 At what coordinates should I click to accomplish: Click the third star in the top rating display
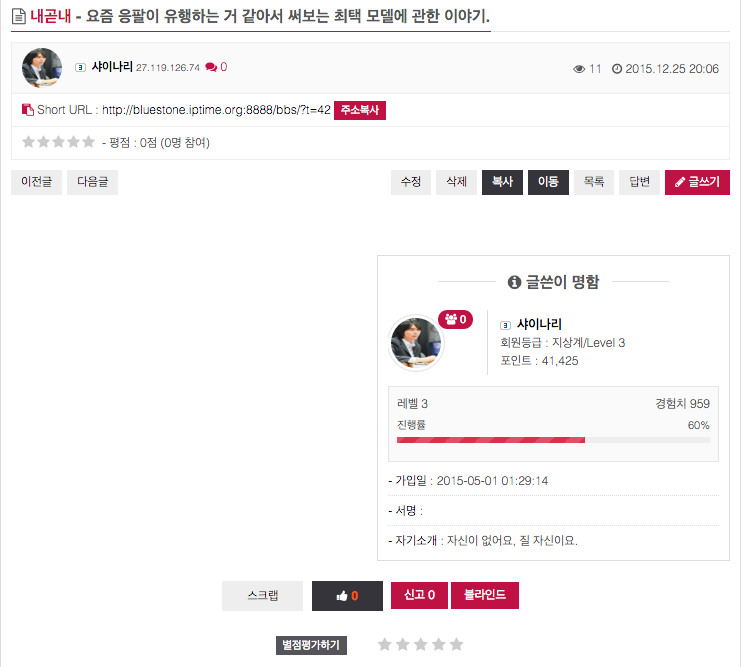pos(58,142)
